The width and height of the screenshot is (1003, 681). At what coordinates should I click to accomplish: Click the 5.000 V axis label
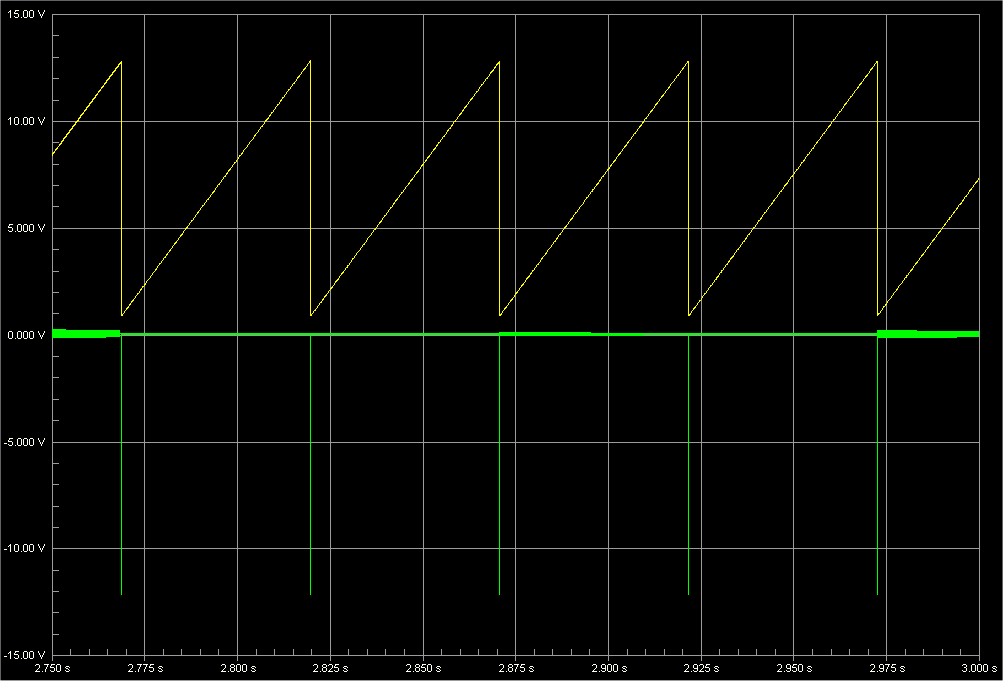tap(26, 228)
